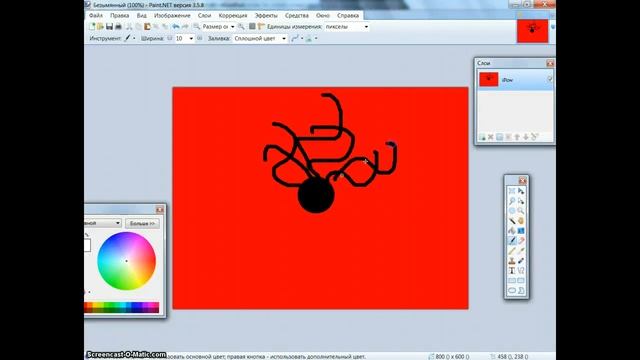Select the Text tool
Image resolution: width=640 pixels, height=360 pixels.
[x=512, y=271]
